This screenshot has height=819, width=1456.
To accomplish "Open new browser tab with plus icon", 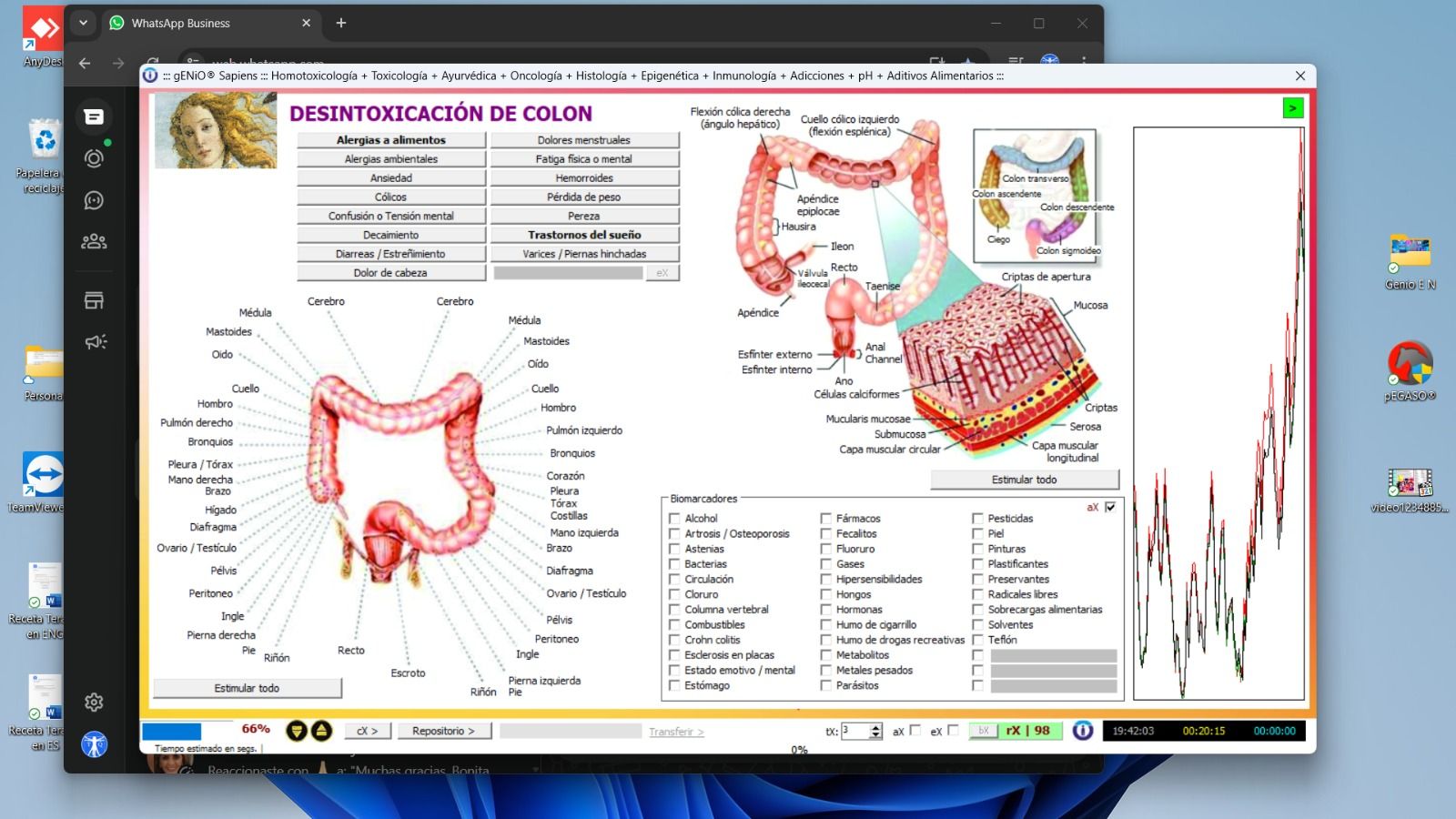I will coord(341,23).
